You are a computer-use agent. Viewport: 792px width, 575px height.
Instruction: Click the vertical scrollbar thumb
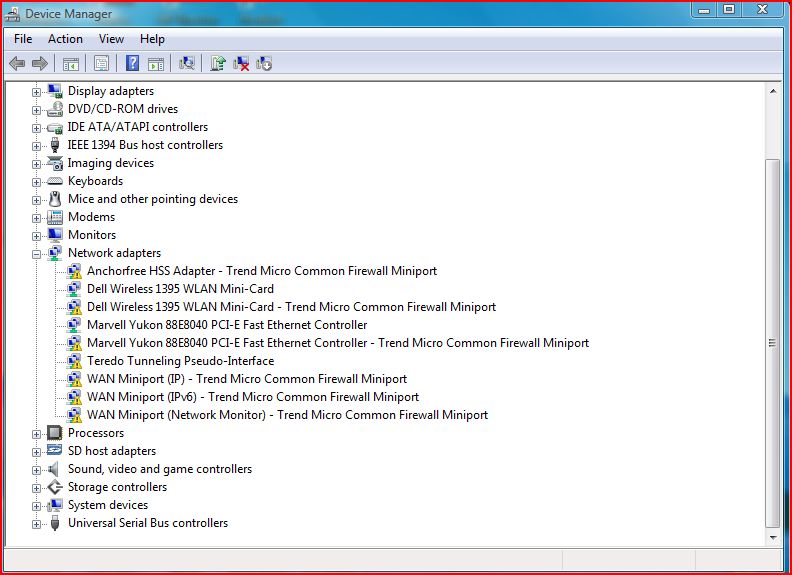click(x=773, y=343)
